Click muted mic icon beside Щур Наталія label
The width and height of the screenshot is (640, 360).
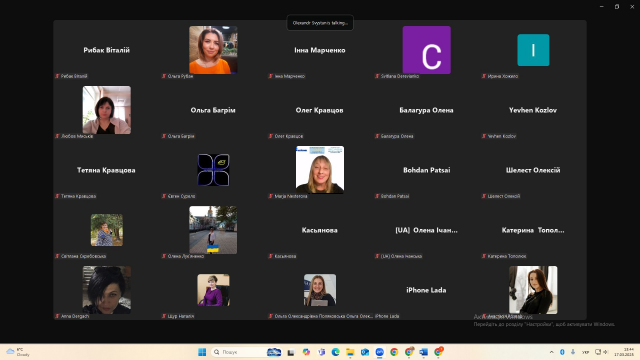(x=164, y=316)
